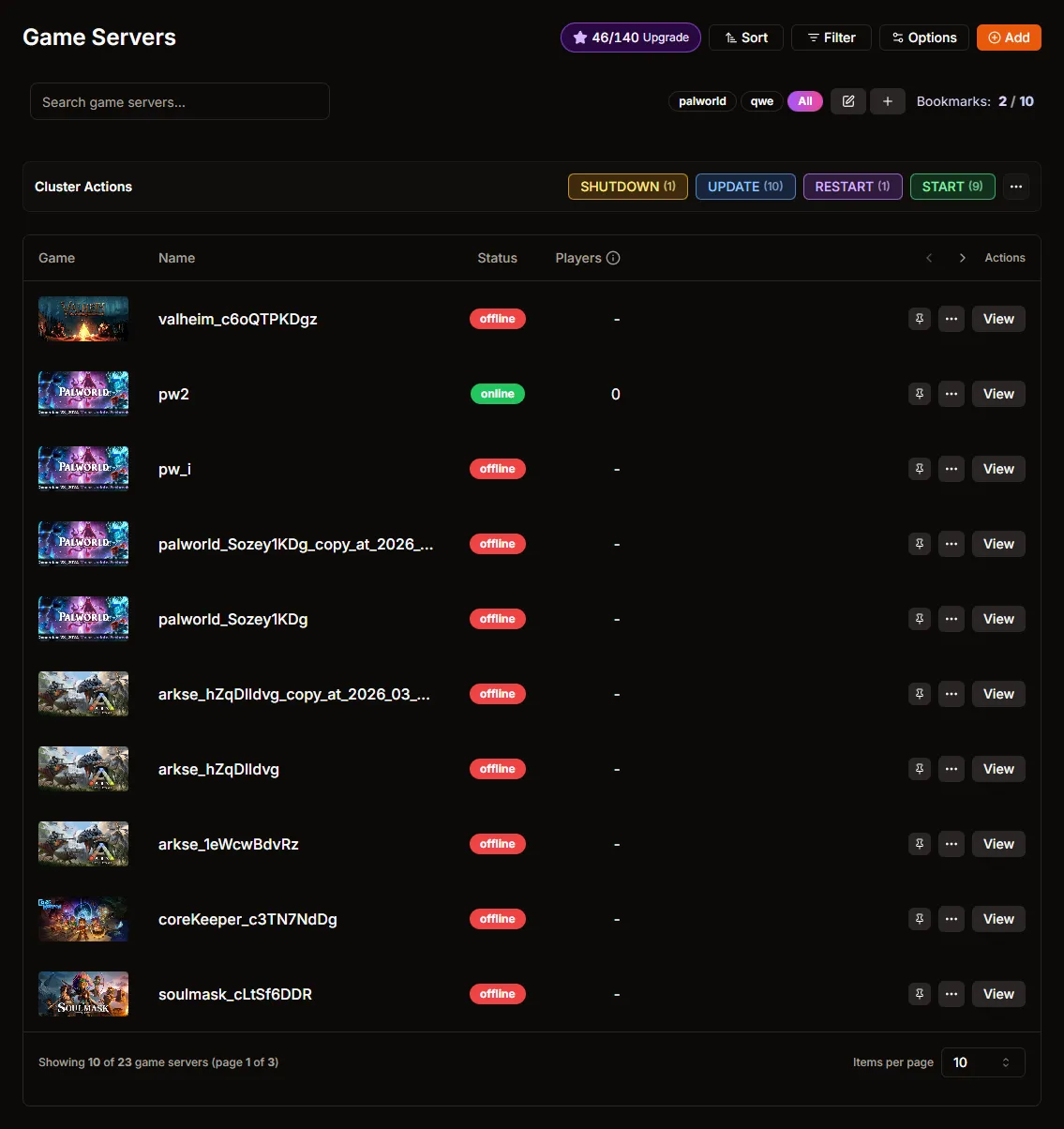Pin the valheim_c6oQTPKDgz server
Viewport: 1064px width, 1129px height.
click(919, 319)
